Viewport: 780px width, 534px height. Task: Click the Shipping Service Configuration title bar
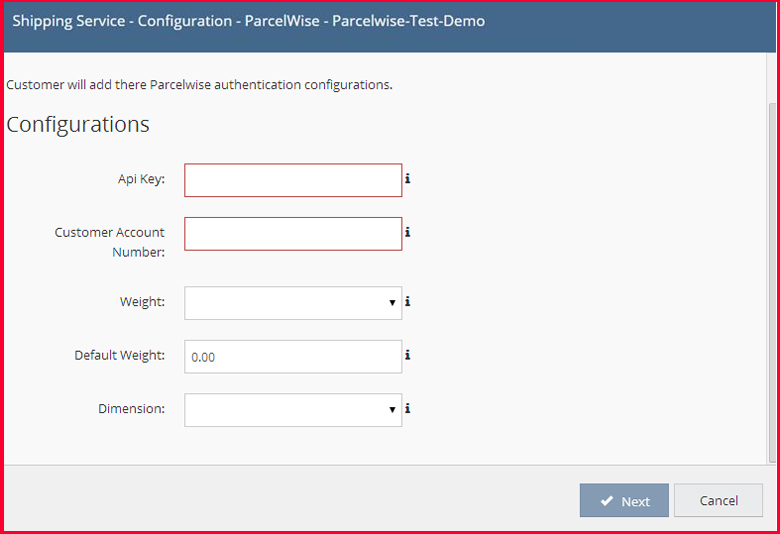(390, 27)
